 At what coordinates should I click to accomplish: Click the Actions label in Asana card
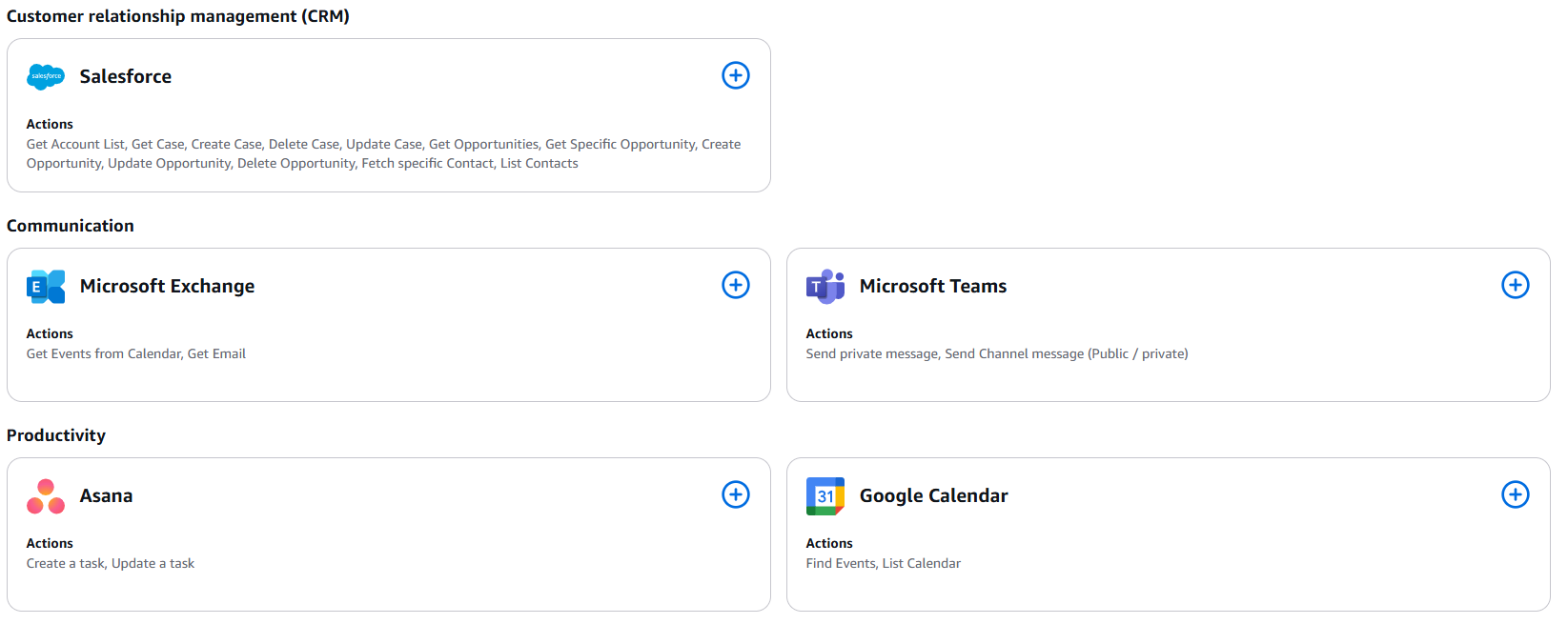(x=50, y=543)
